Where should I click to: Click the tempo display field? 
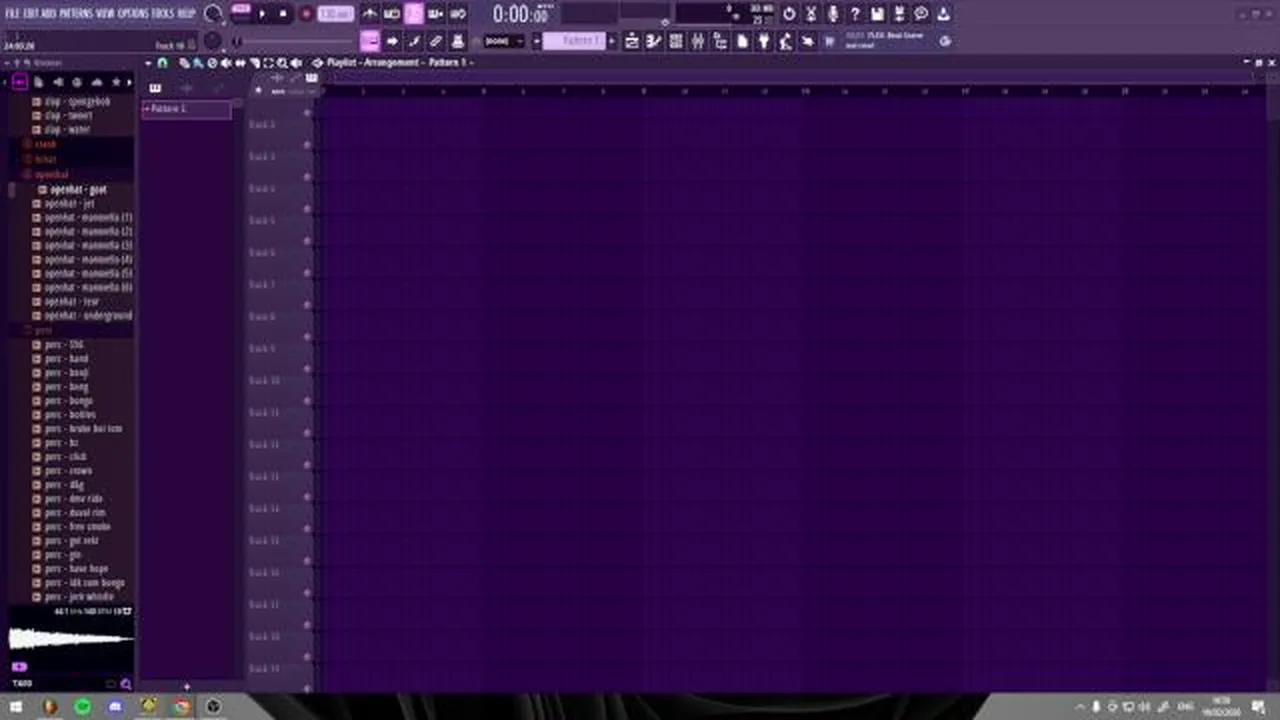click(336, 14)
